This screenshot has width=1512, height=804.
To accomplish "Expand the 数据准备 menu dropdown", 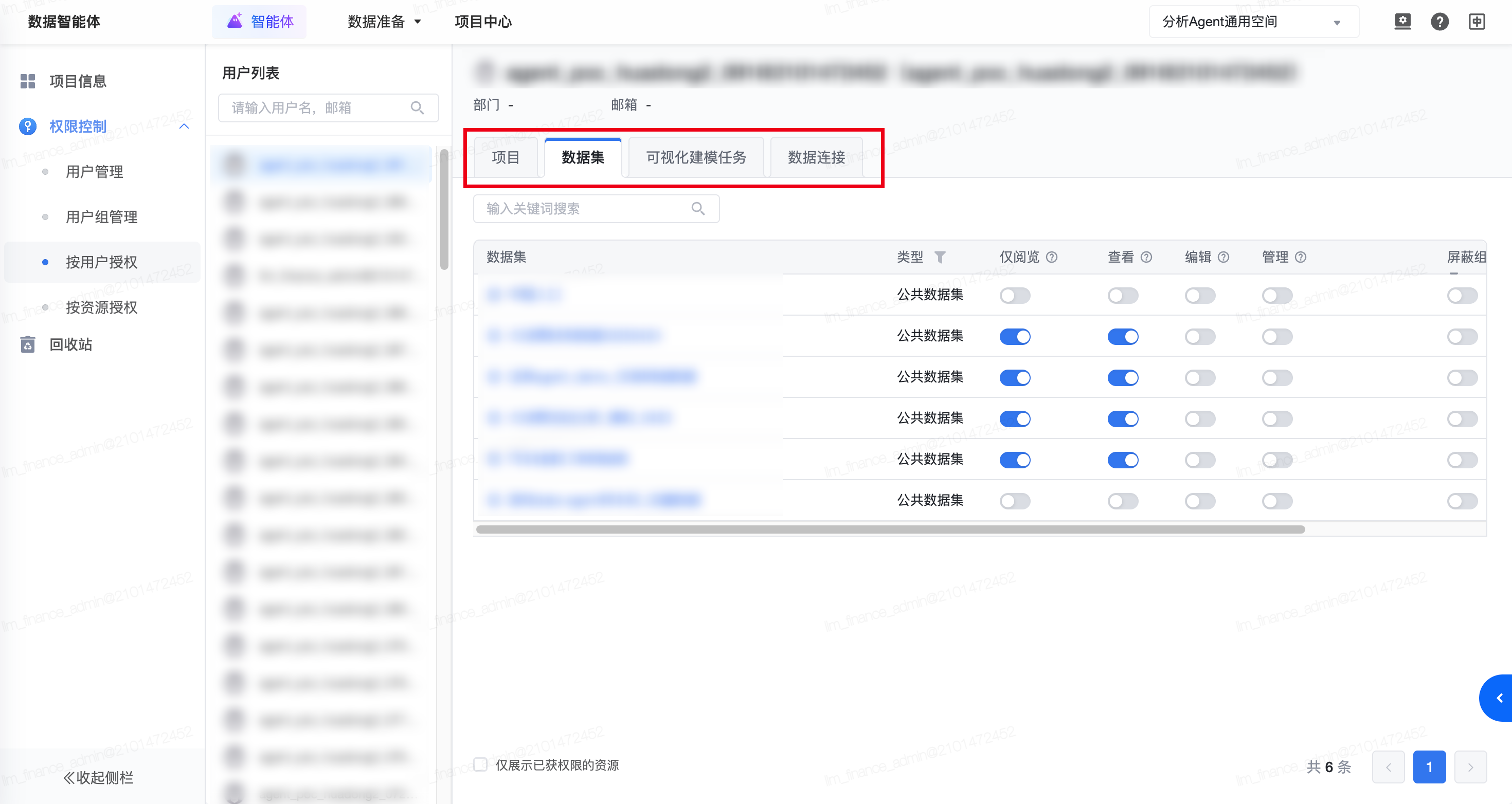I will (x=385, y=22).
